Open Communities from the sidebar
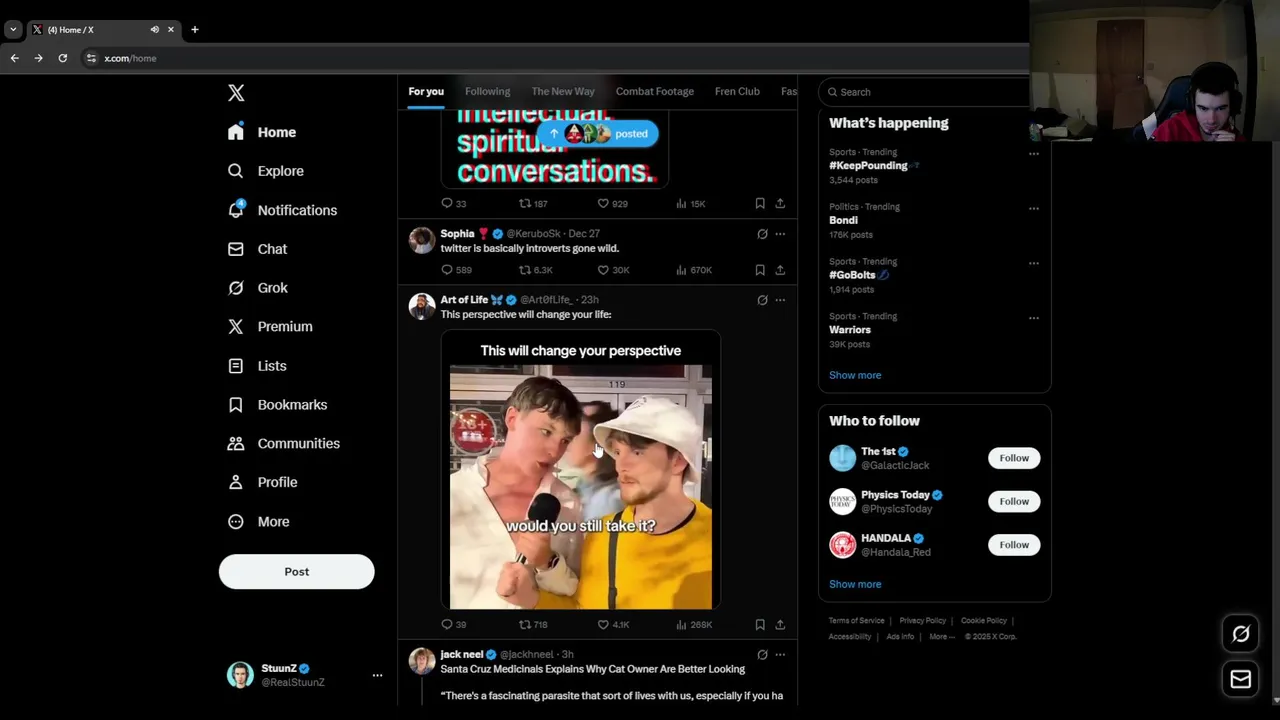1280x720 pixels. click(x=284, y=443)
